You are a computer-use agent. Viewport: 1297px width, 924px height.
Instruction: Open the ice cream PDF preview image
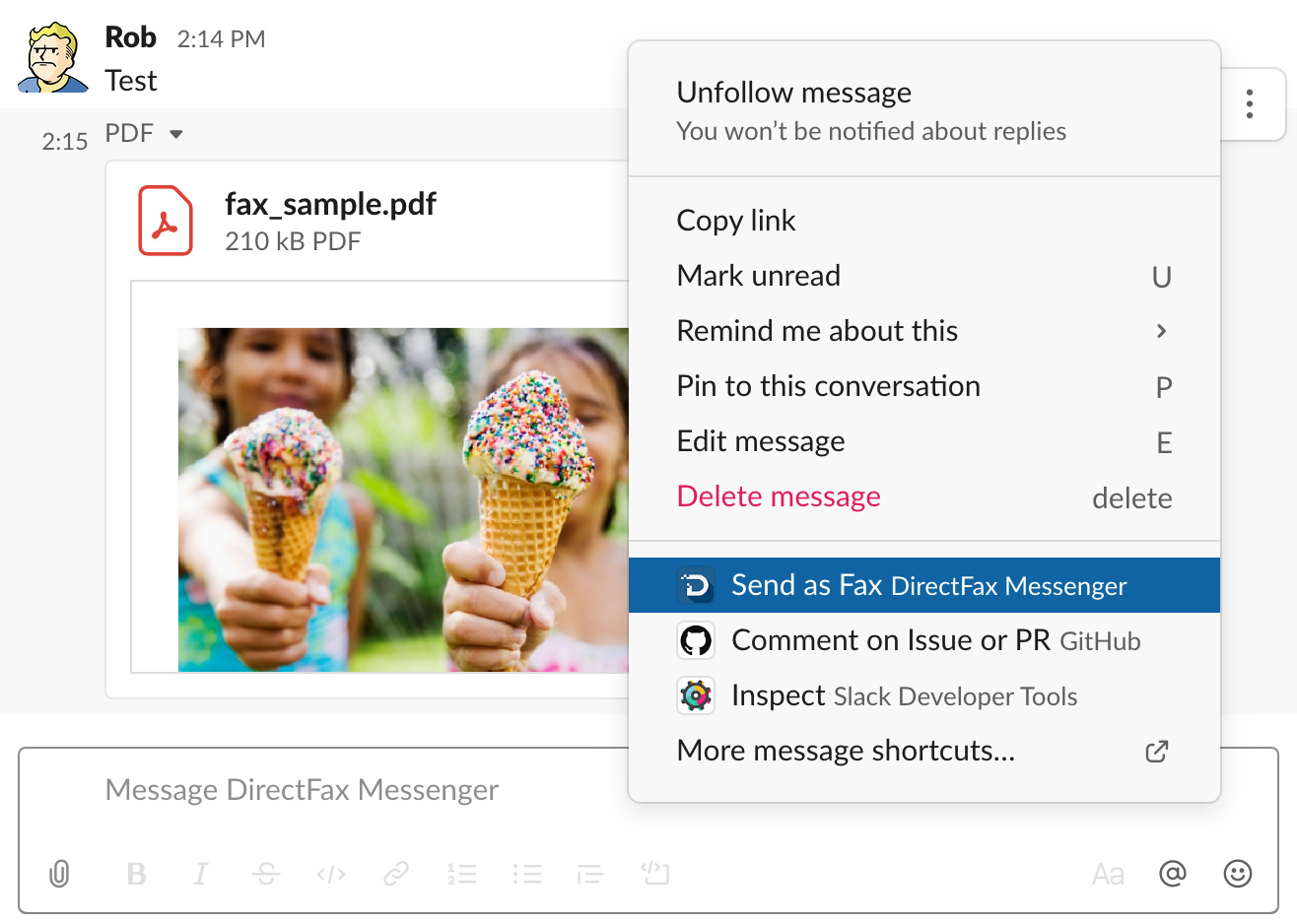coord(403,499)
